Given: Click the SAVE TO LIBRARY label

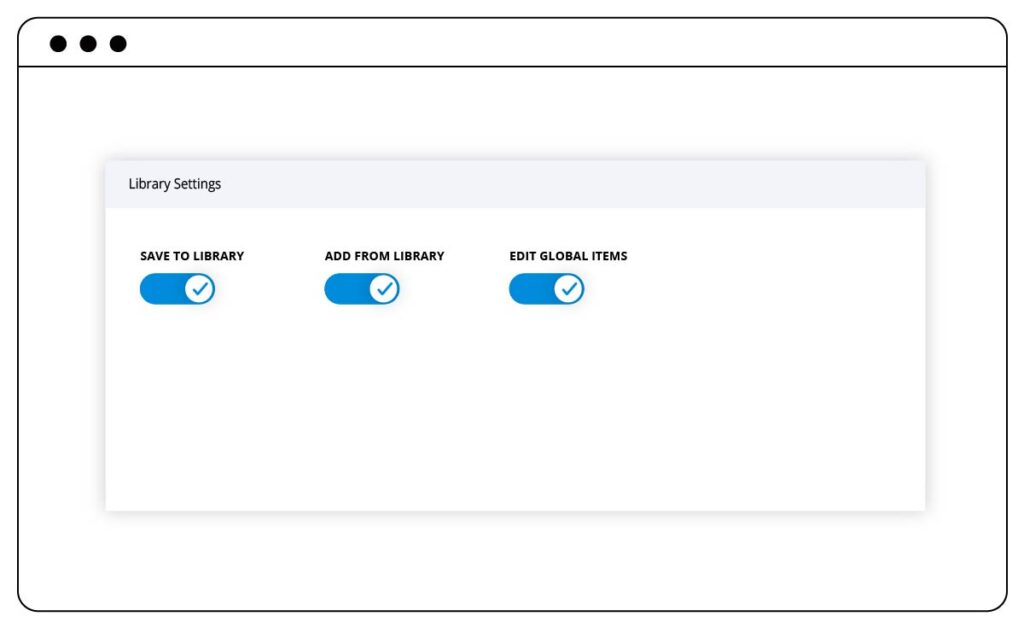Looking at the screenshot, I should tap(192, 256).
